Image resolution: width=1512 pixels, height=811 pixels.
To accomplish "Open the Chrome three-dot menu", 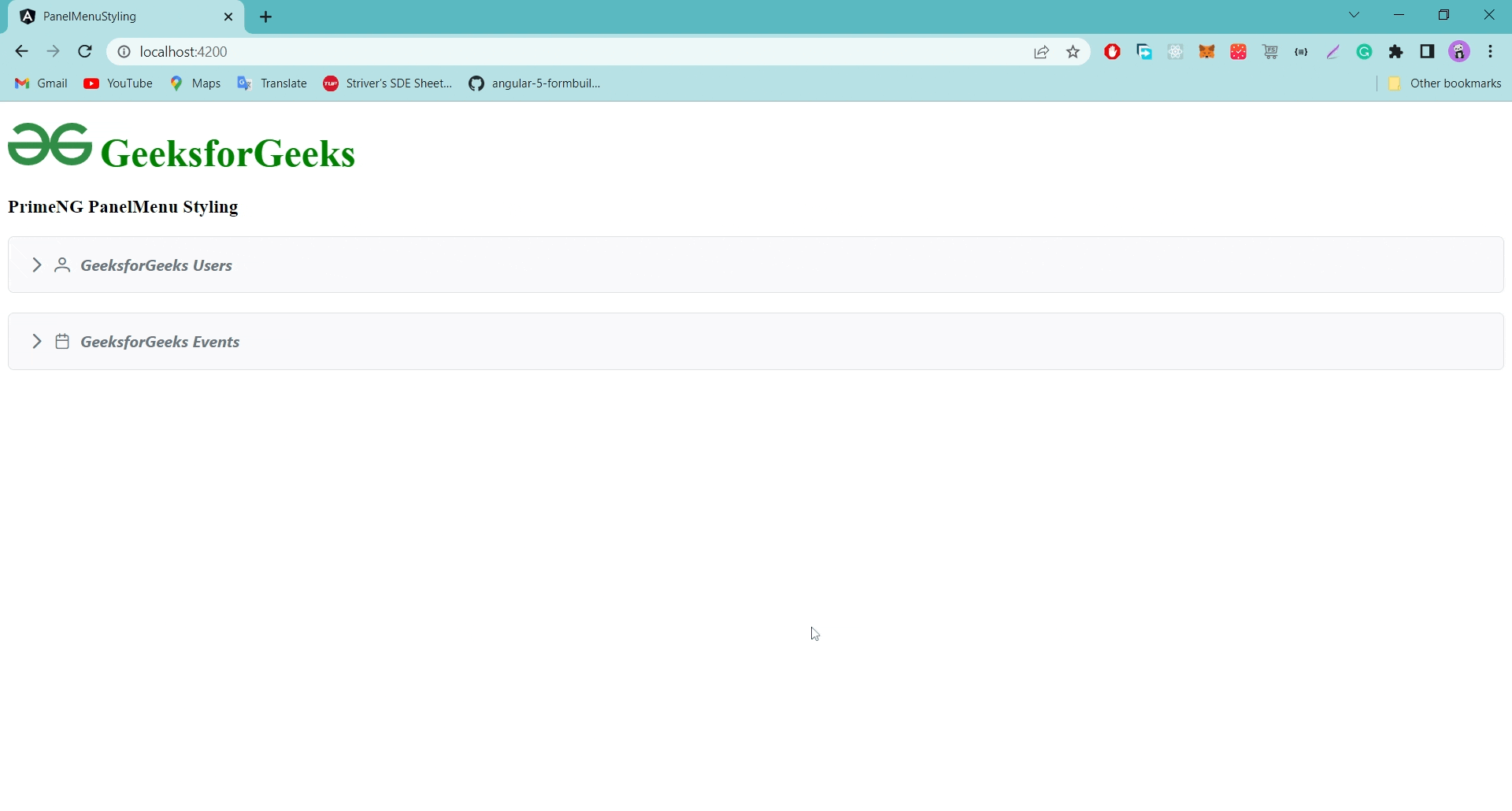I will (x=1492, y=52).
